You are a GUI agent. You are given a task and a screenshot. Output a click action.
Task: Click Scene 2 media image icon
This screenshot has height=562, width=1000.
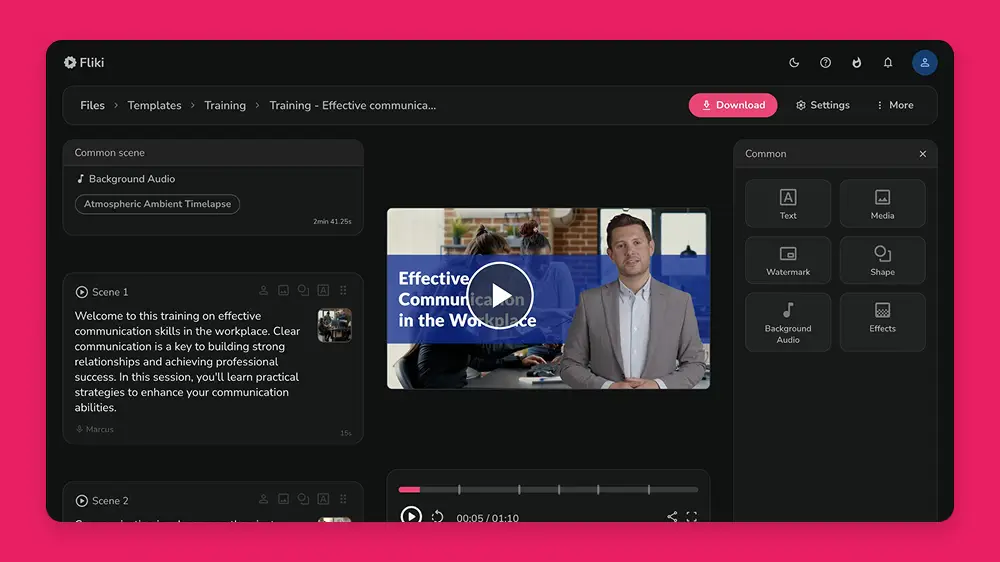[x=283, y=499]
